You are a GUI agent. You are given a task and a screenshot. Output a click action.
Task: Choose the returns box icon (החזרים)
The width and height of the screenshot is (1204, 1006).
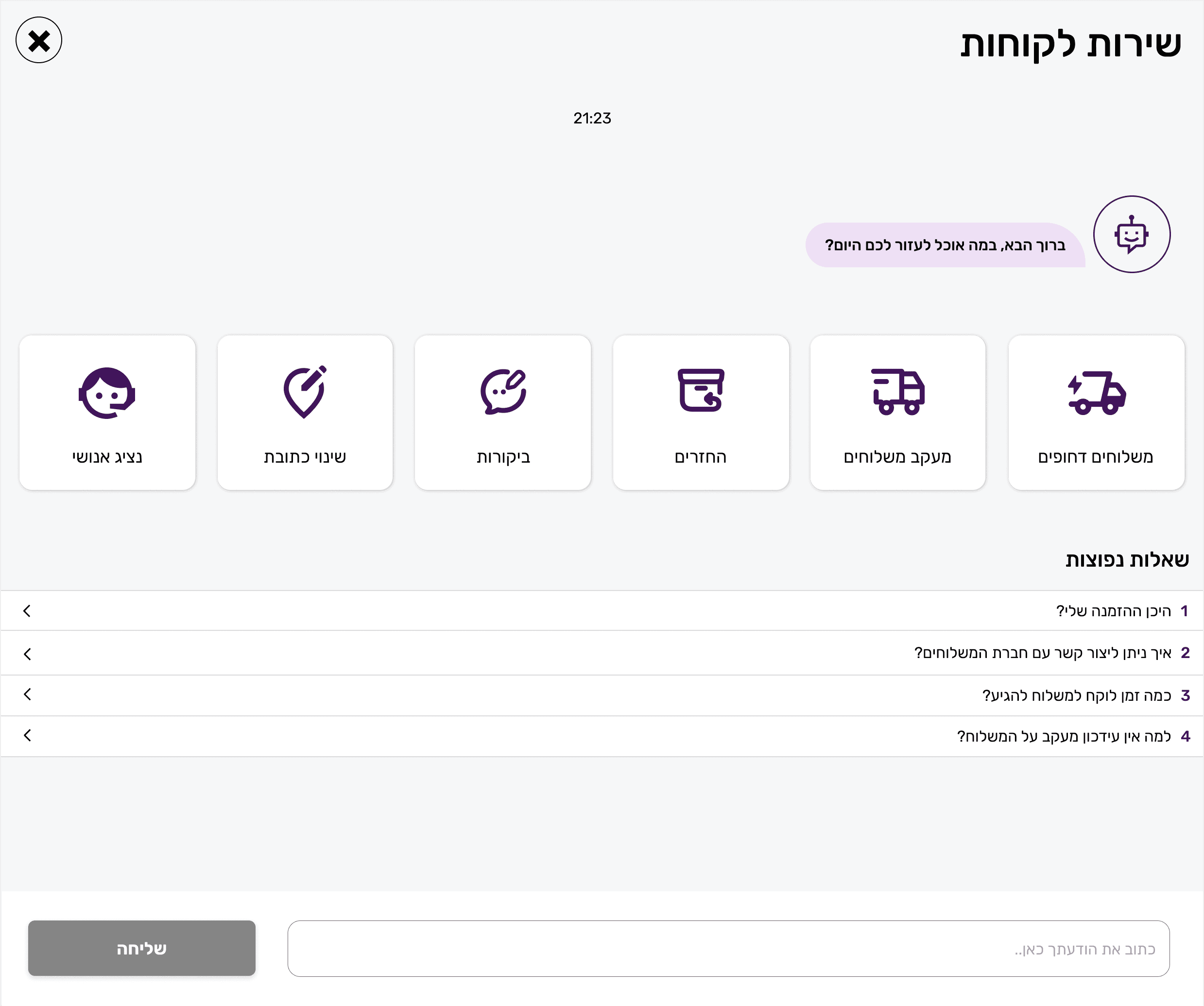click(701, 390)
